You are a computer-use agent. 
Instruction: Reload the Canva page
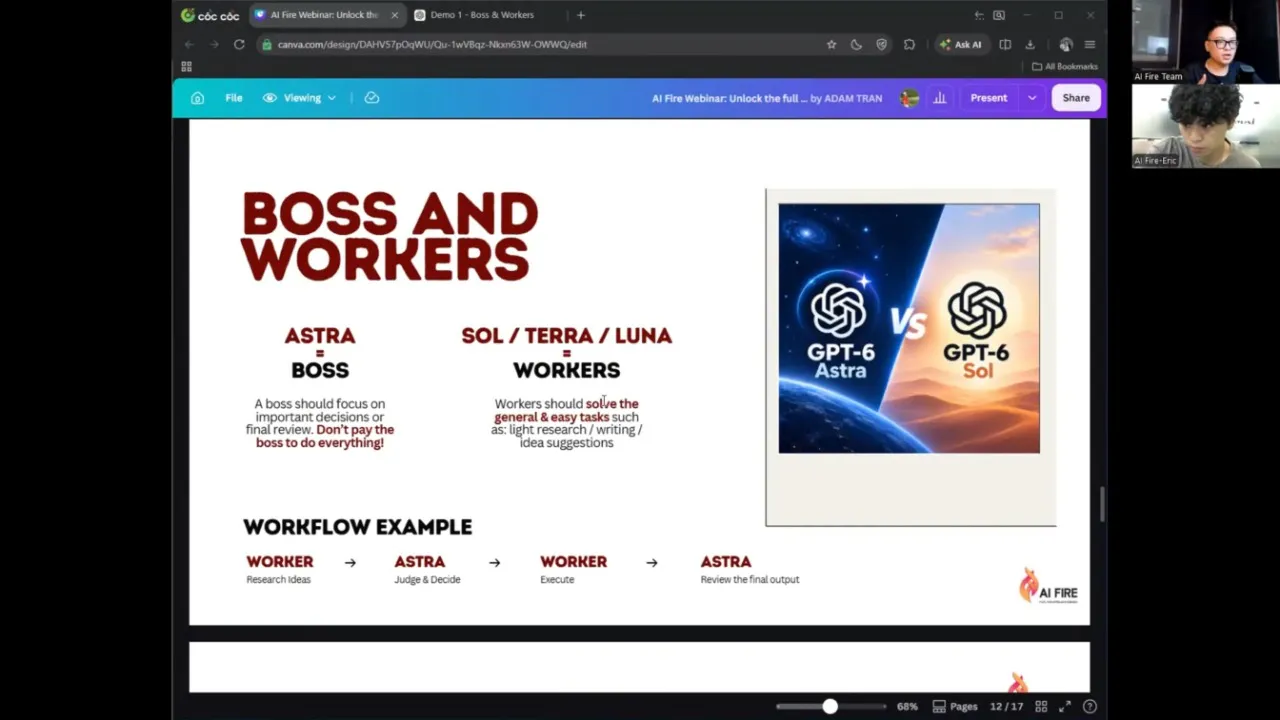pos(239,44)
